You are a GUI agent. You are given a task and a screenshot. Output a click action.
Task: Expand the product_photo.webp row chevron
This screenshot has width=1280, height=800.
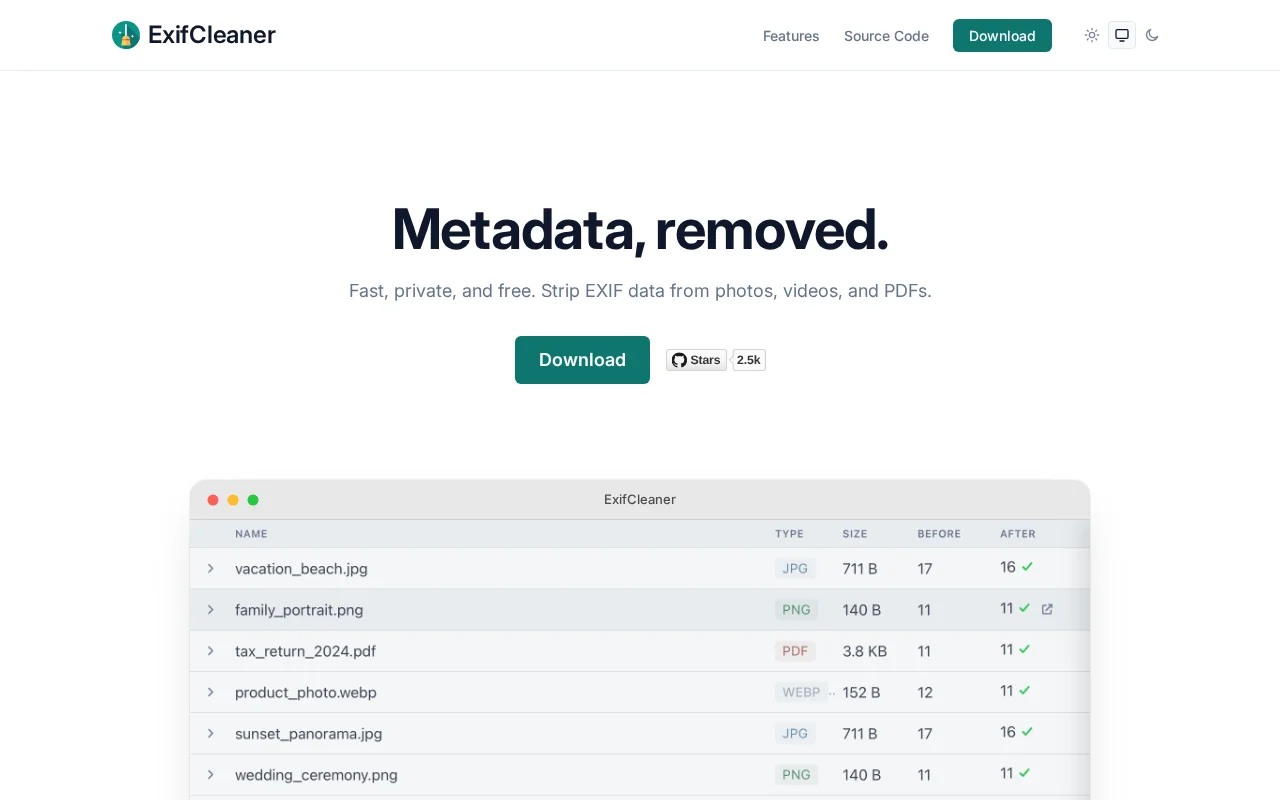pyautogui.click(x=210, y=692)
